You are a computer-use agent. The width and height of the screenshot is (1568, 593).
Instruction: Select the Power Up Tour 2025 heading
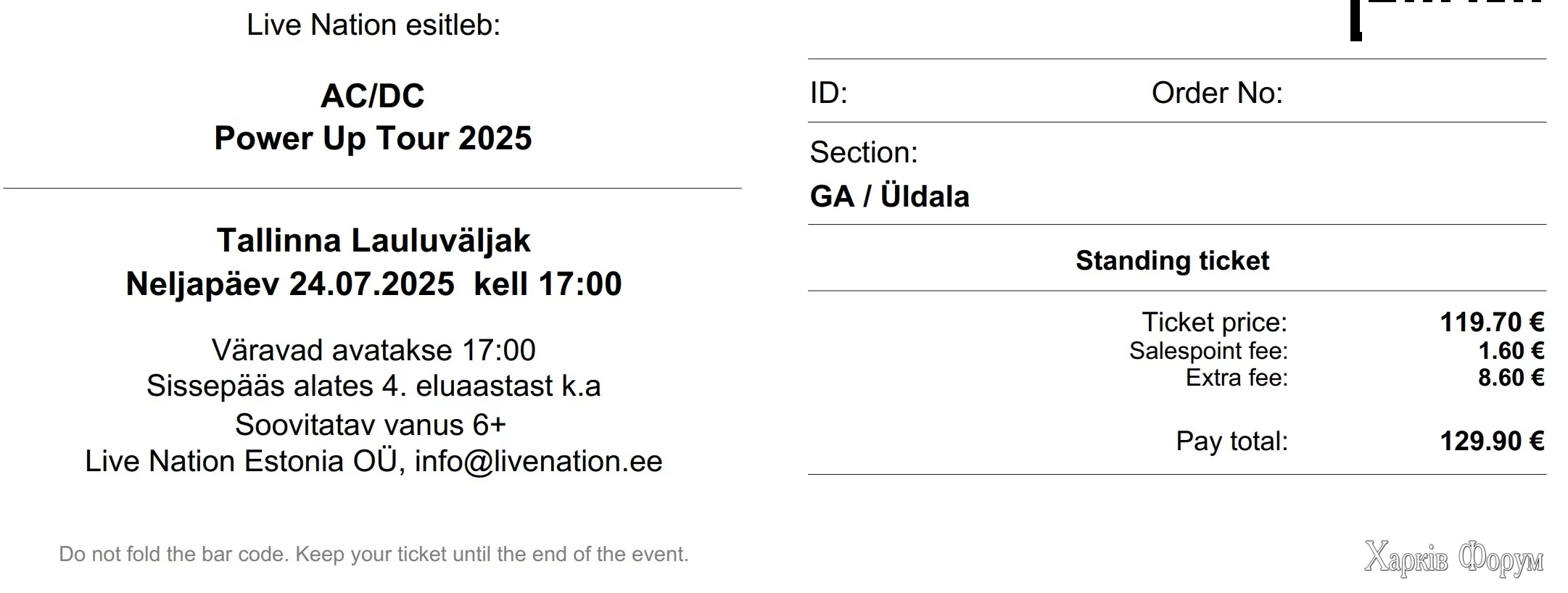pos(373,138)
